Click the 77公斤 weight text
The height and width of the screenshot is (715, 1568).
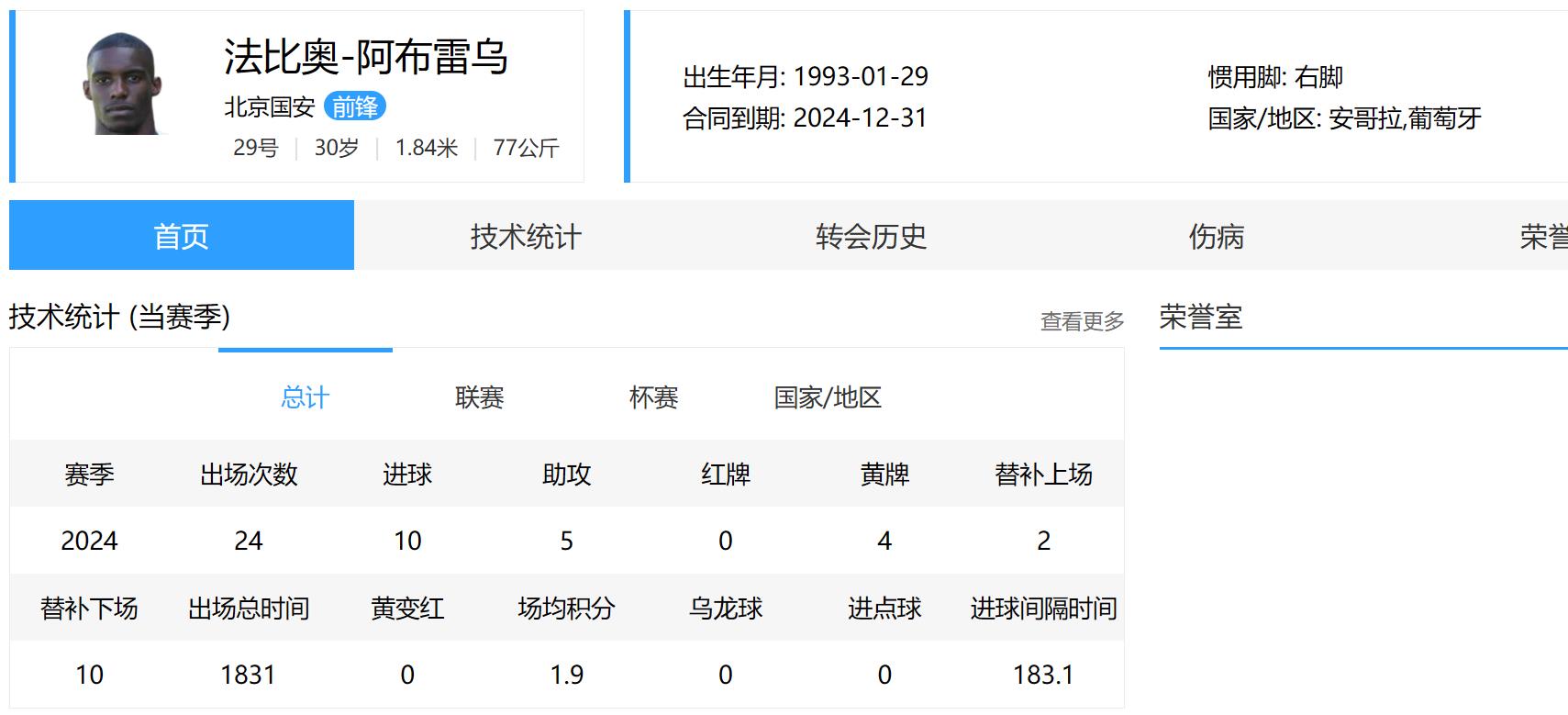tap(527, 148)
